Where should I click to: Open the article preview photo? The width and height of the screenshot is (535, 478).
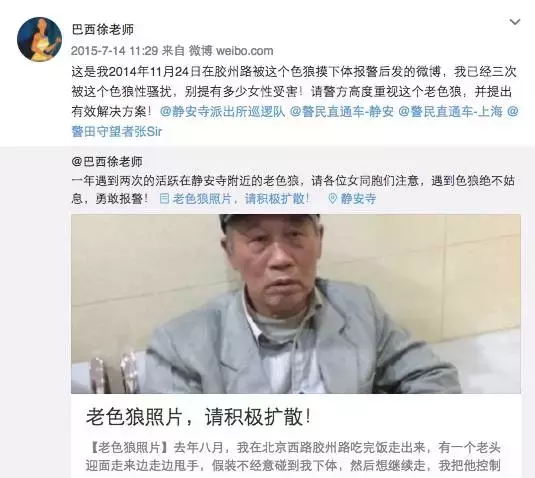(x=296, y=304)
